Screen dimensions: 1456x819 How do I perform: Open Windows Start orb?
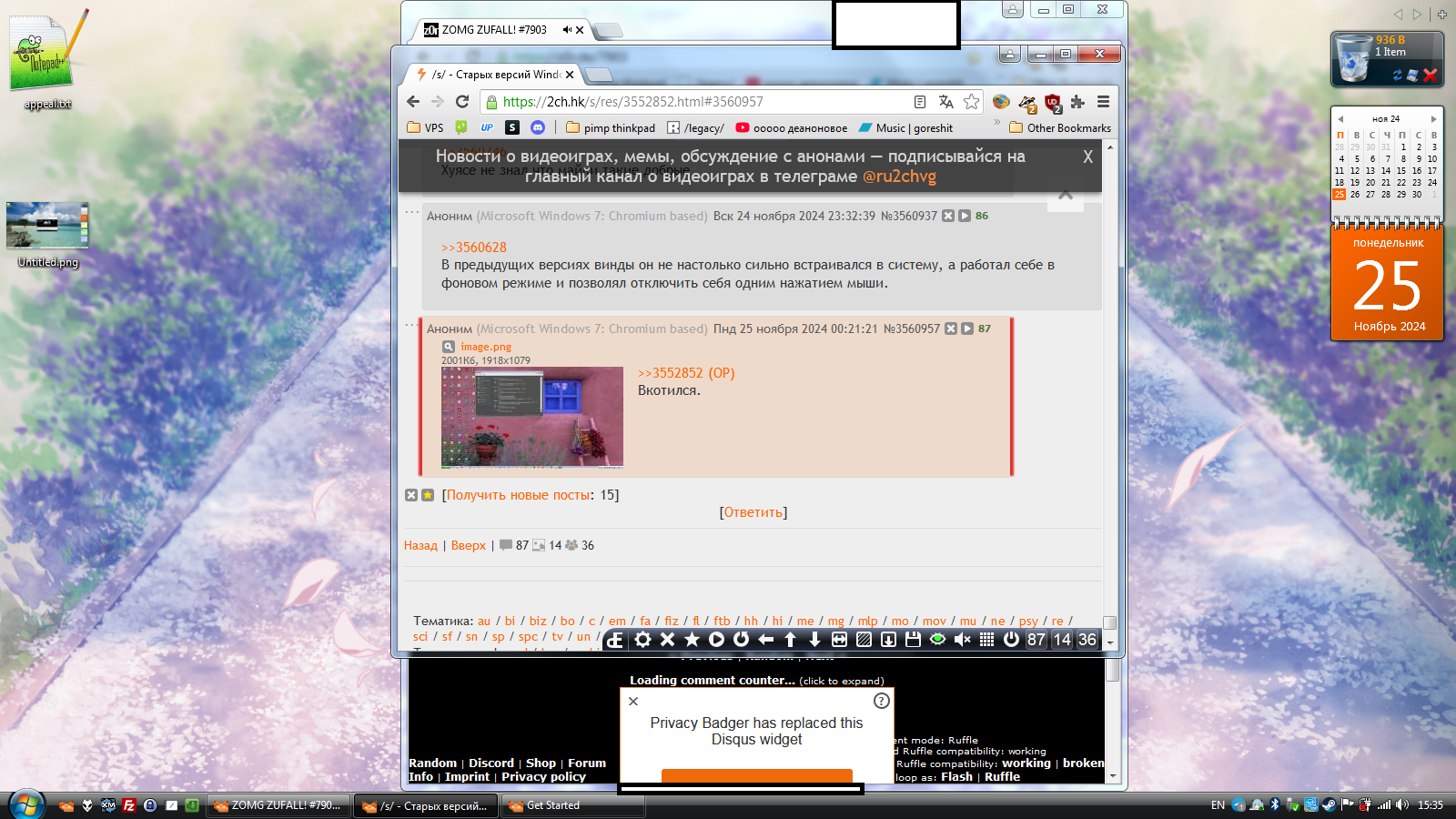pyautogui.click(x=26, y=805)
